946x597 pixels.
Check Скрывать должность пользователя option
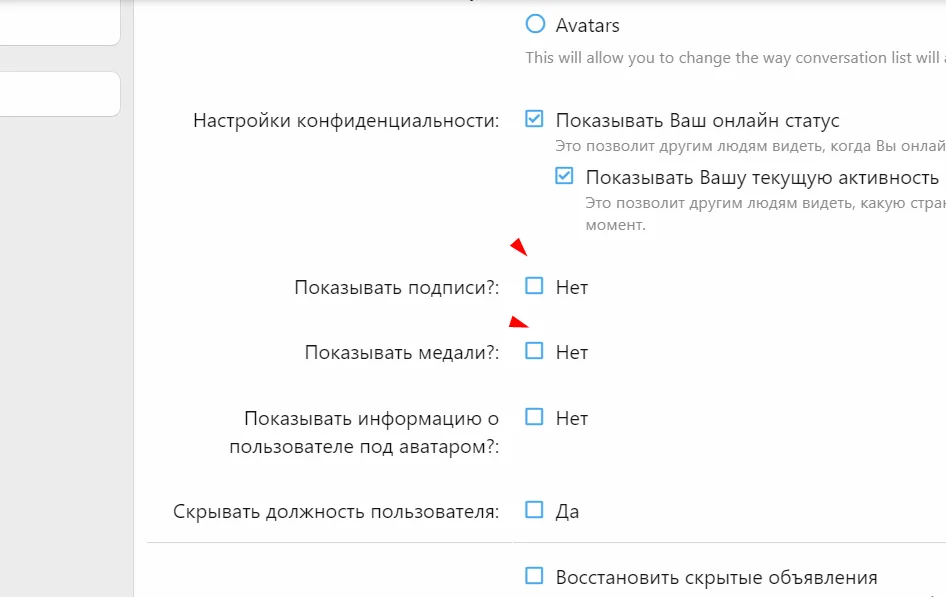coord(535,511)
